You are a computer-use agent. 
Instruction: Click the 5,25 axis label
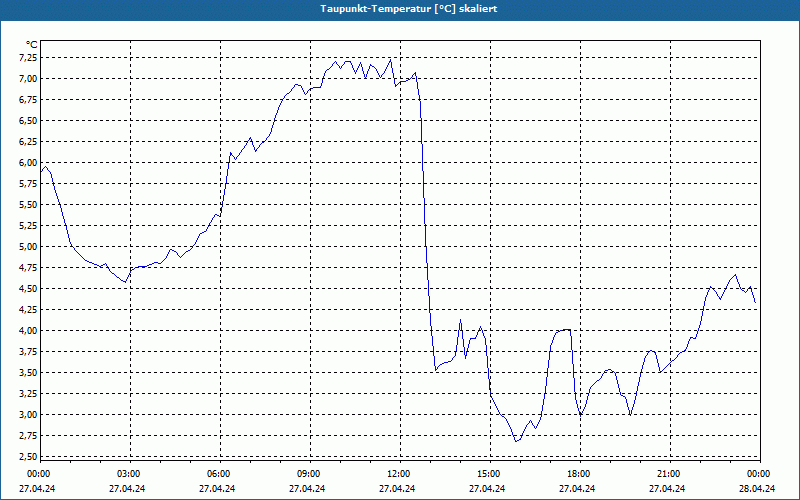click(28, 226)
